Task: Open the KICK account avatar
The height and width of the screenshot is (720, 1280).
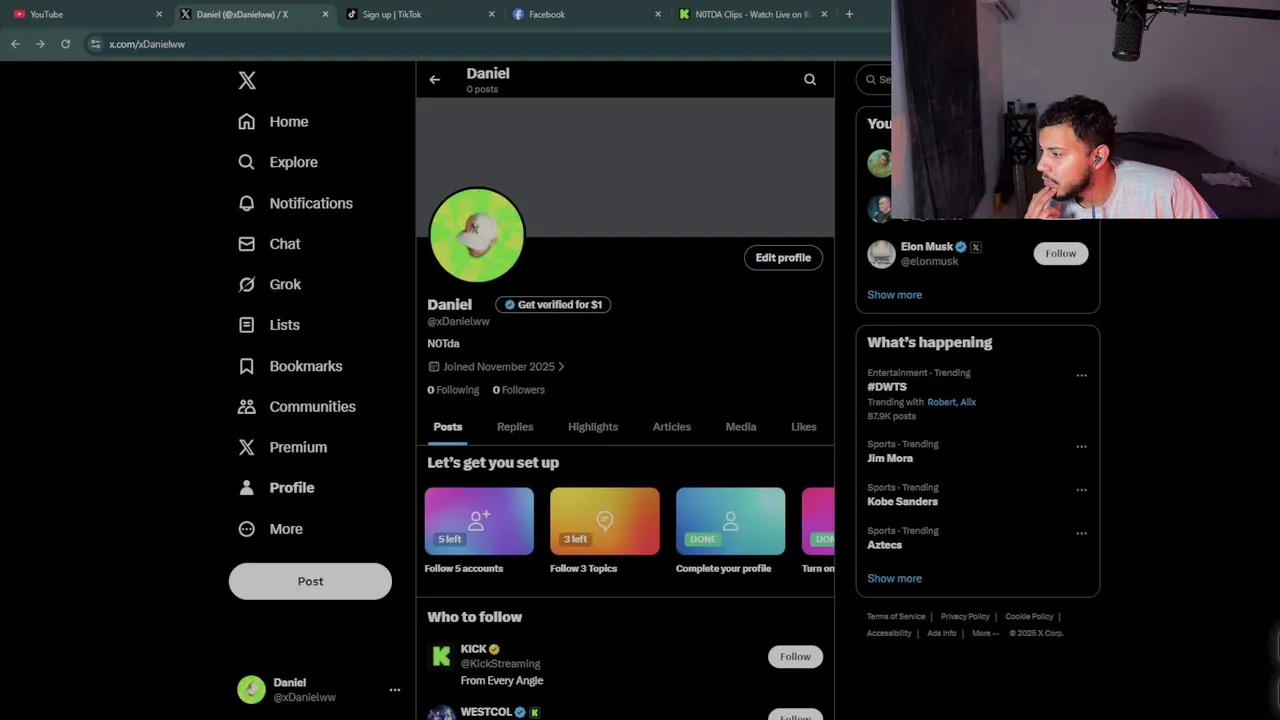Action: coord(441,656)
